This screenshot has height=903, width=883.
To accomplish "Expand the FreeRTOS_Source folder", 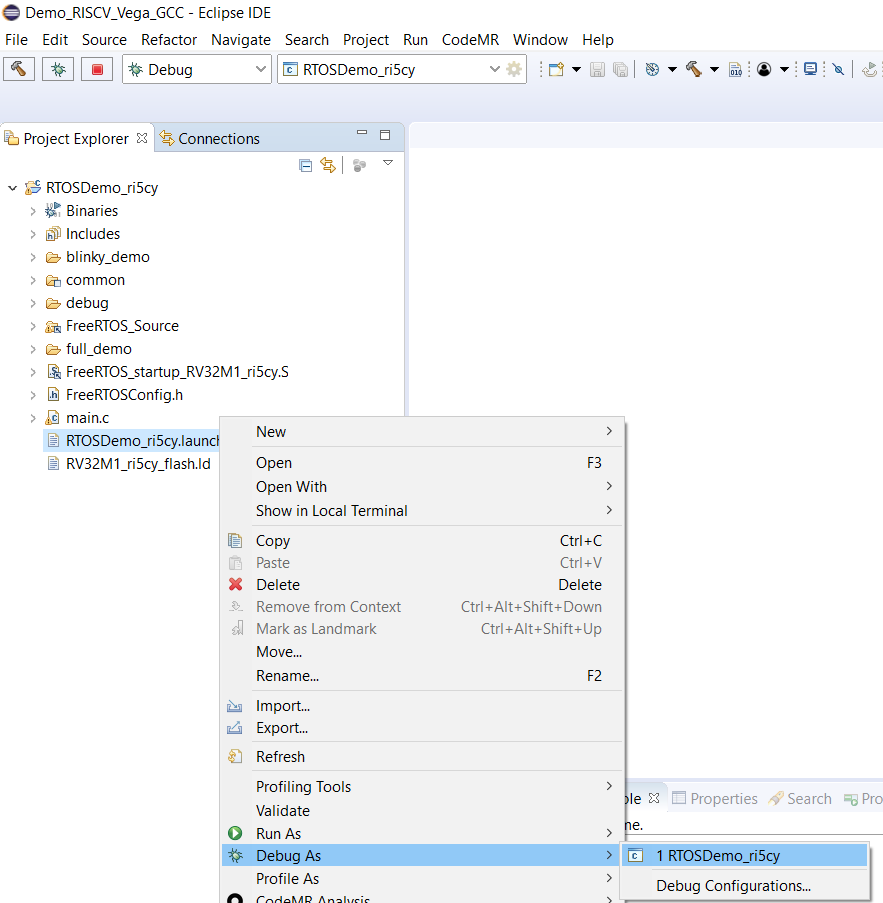I will pyautogui.click(x=33, y=326).
